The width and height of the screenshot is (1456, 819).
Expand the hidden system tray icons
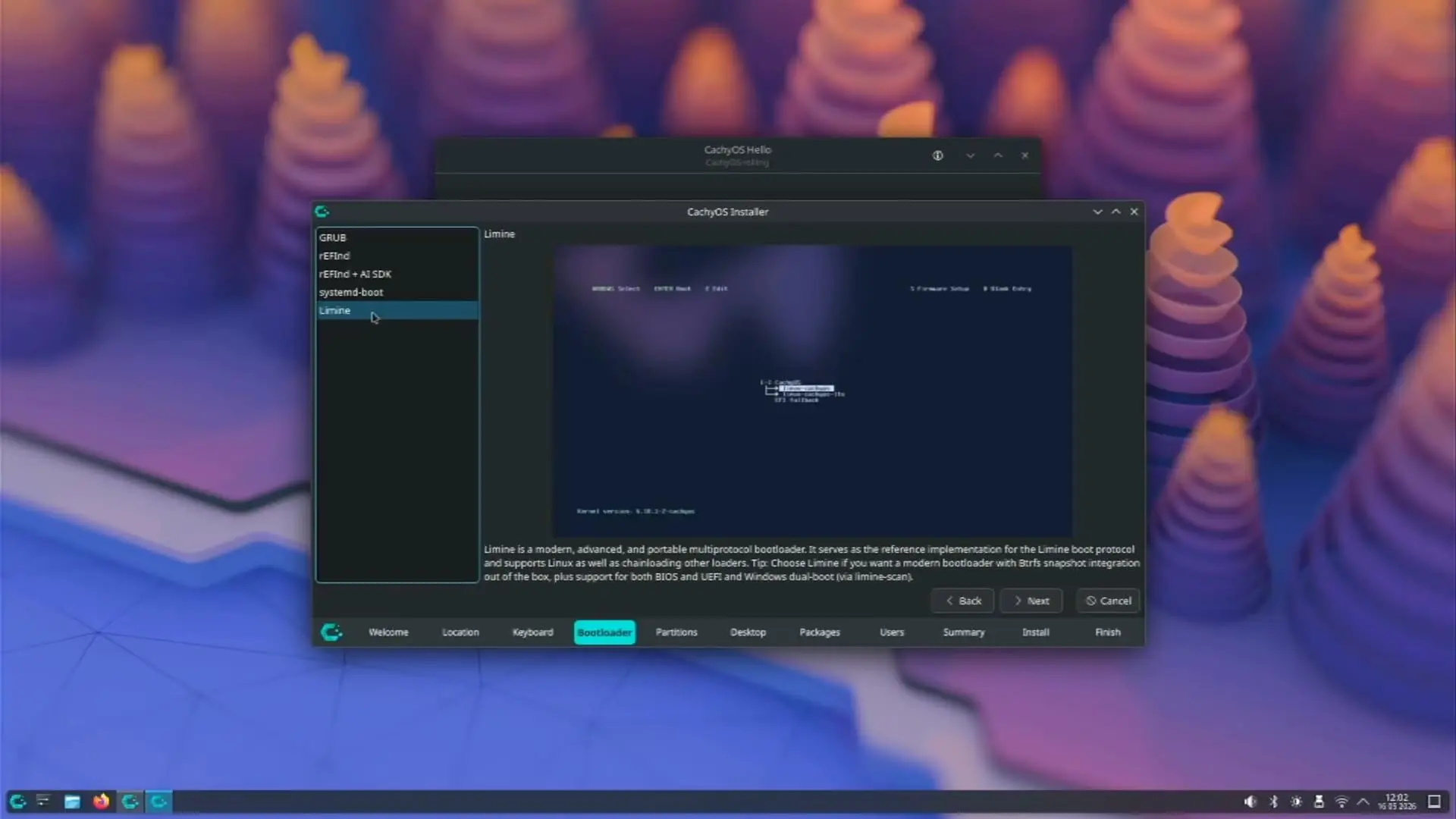tap(1363, 802)
